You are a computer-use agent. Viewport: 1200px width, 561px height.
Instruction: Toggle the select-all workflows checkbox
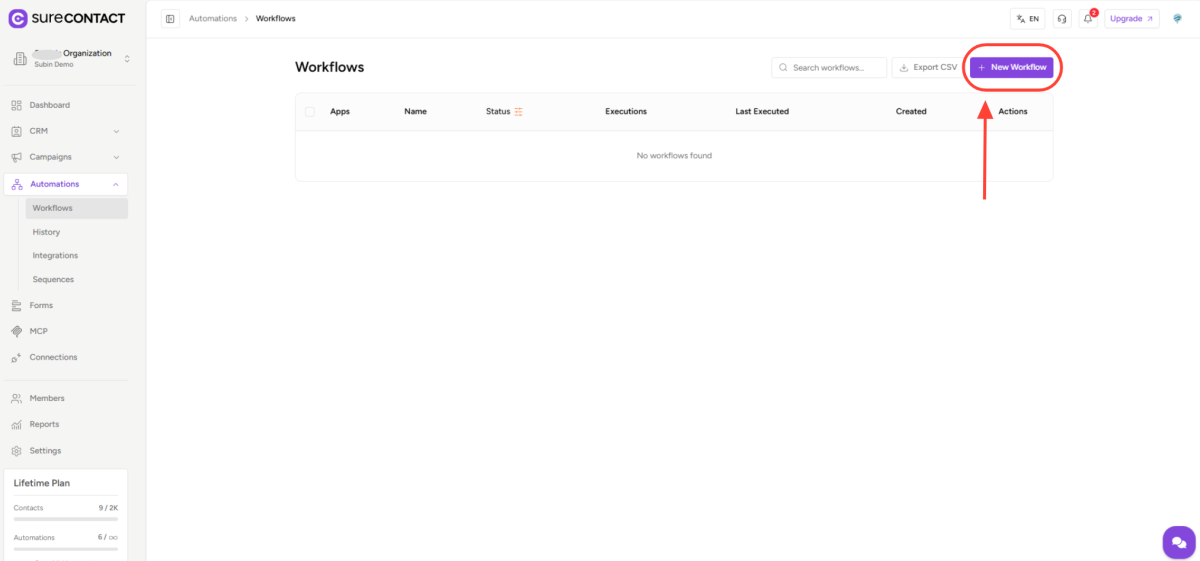(x=310, y=112)
